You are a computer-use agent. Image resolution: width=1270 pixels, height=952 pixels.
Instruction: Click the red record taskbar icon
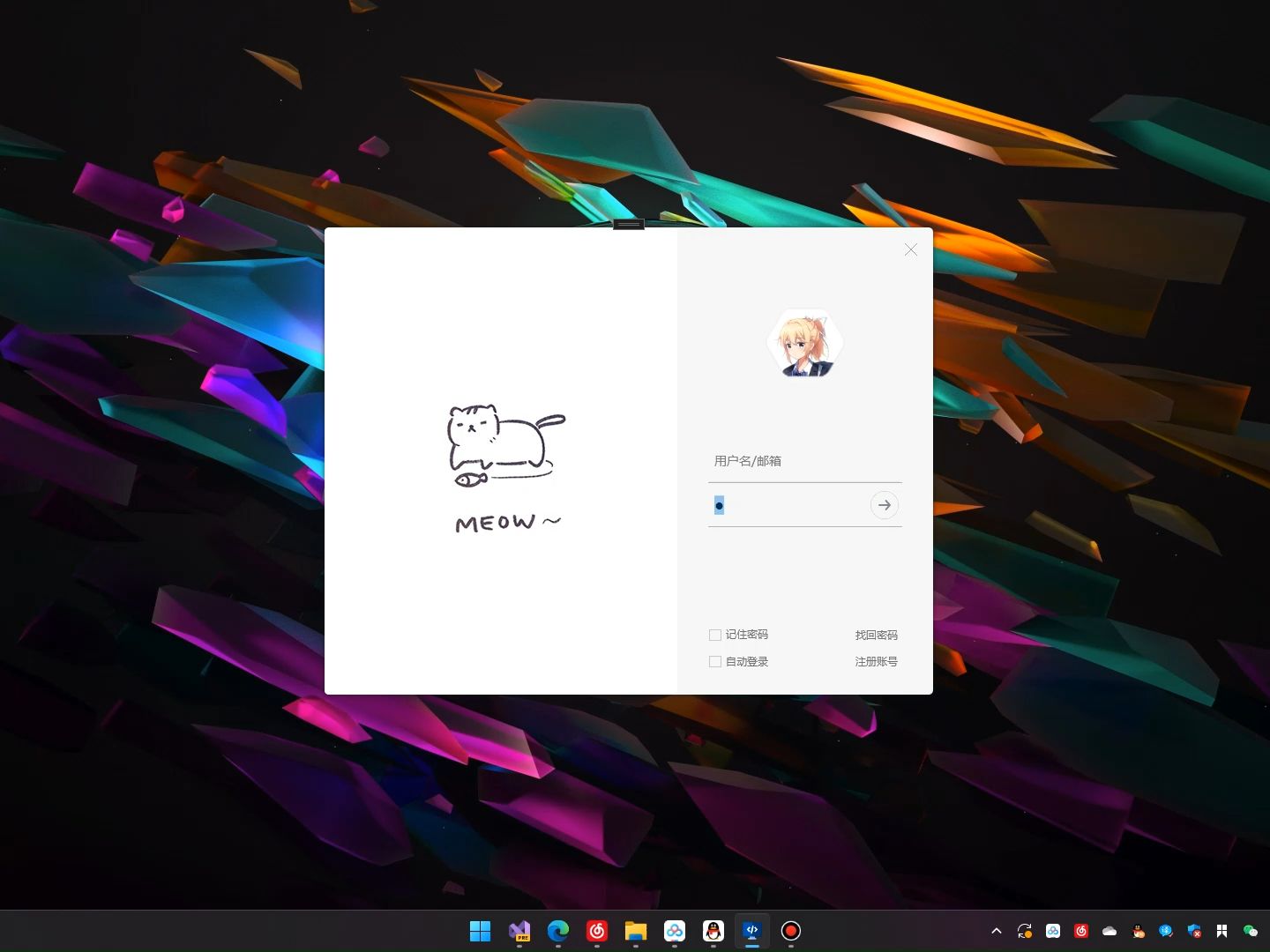point(791,931)
